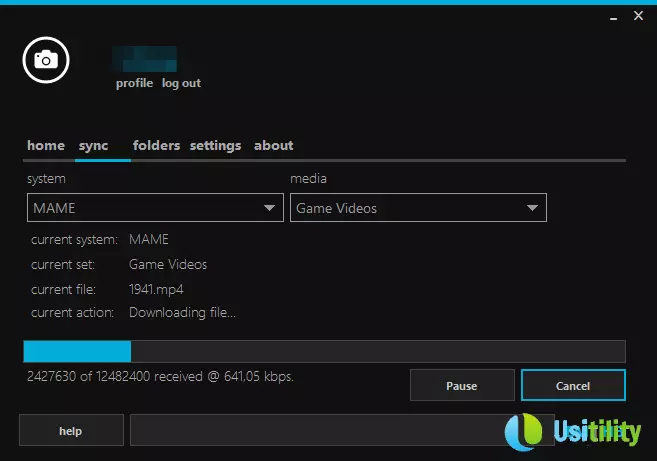The image size is (657, 461).
Task: Click the camera logo icon
Action: tap(45, 60)
